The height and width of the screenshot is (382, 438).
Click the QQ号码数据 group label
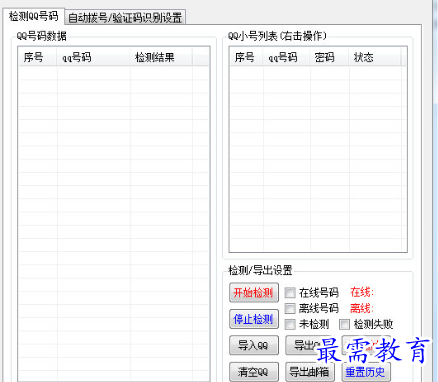(x=42, y=36)
